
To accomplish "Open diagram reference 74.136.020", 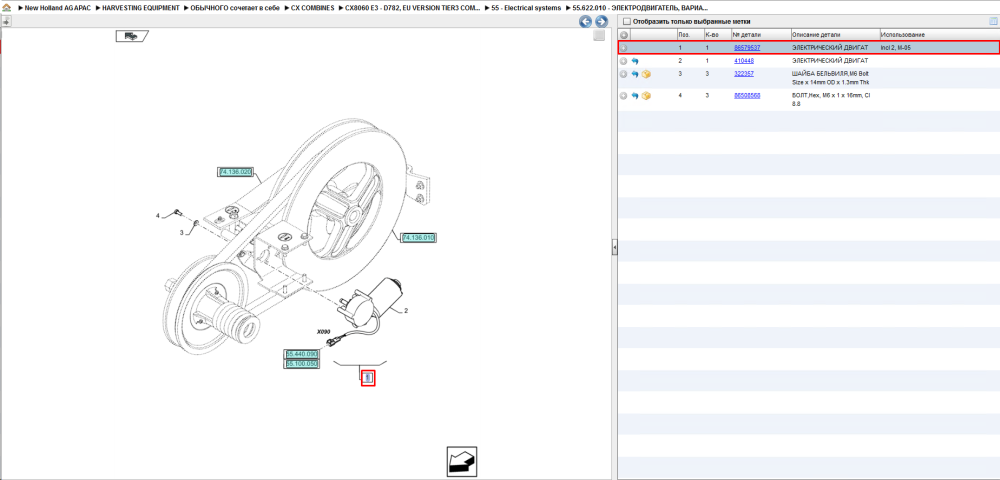I will (235, 172).
